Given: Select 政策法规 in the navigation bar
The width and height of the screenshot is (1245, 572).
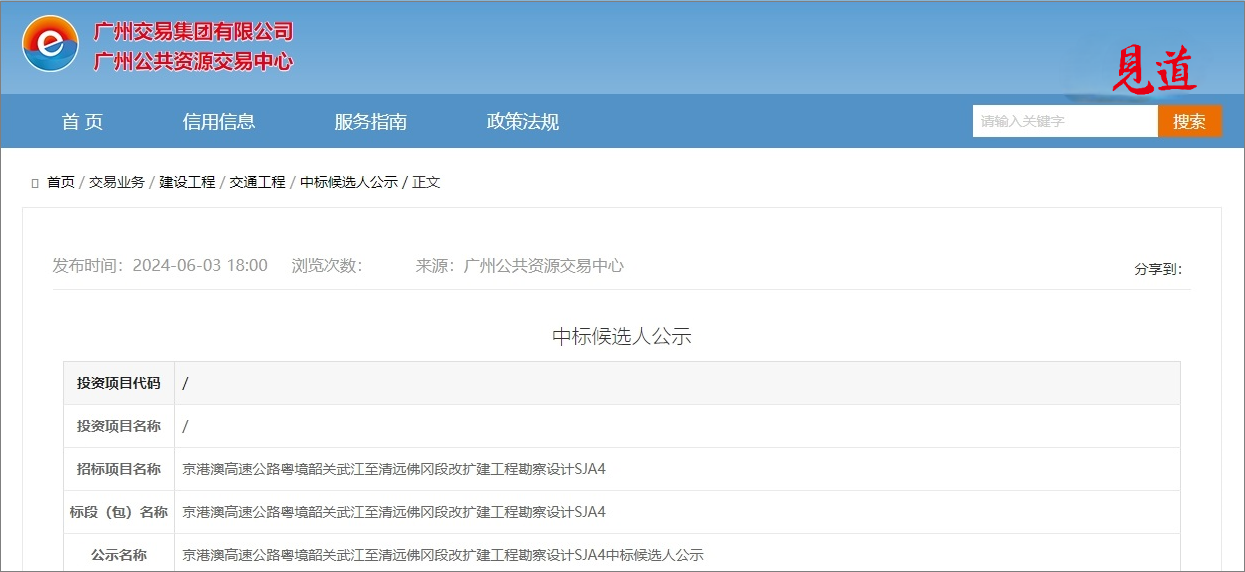Looking at the screenshot, I should click(x=522, y=122).
